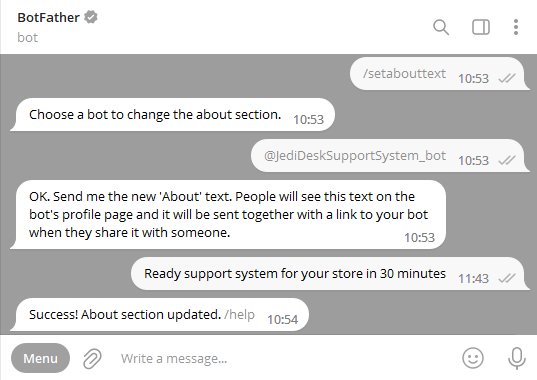
Task: Click the attach file paperclip icon
Action: 92,358
